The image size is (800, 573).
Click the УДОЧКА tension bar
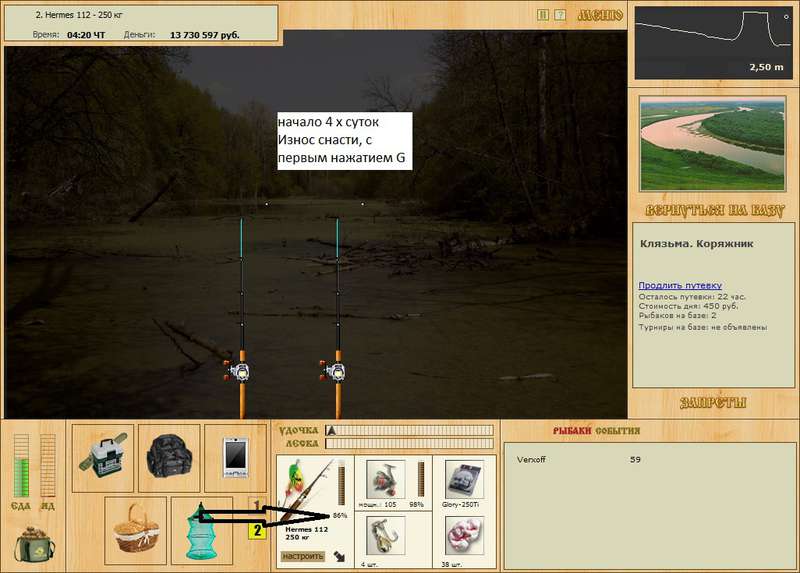tap(410, 430)
